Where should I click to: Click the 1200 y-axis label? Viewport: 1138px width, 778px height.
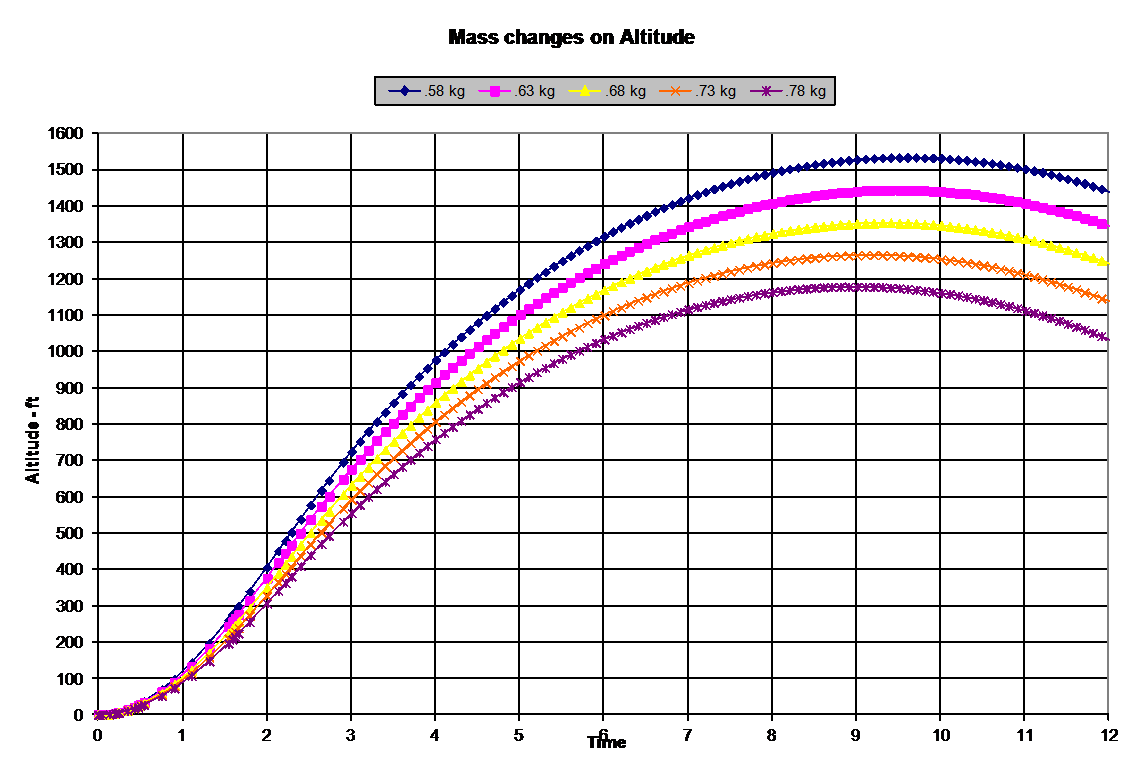pos(65,279)
